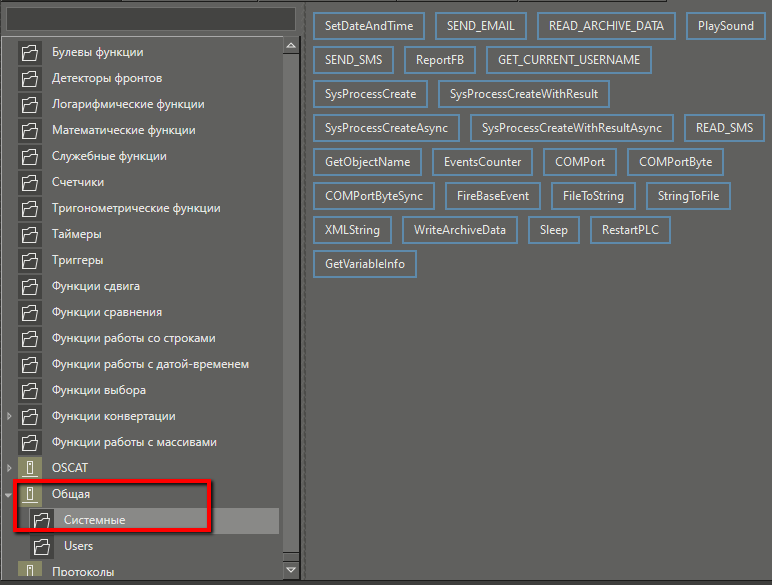Expand the Функции конвертации folder
Image resolution: width=772 pixels, height=585 pixels.
[x=10, y=416]
